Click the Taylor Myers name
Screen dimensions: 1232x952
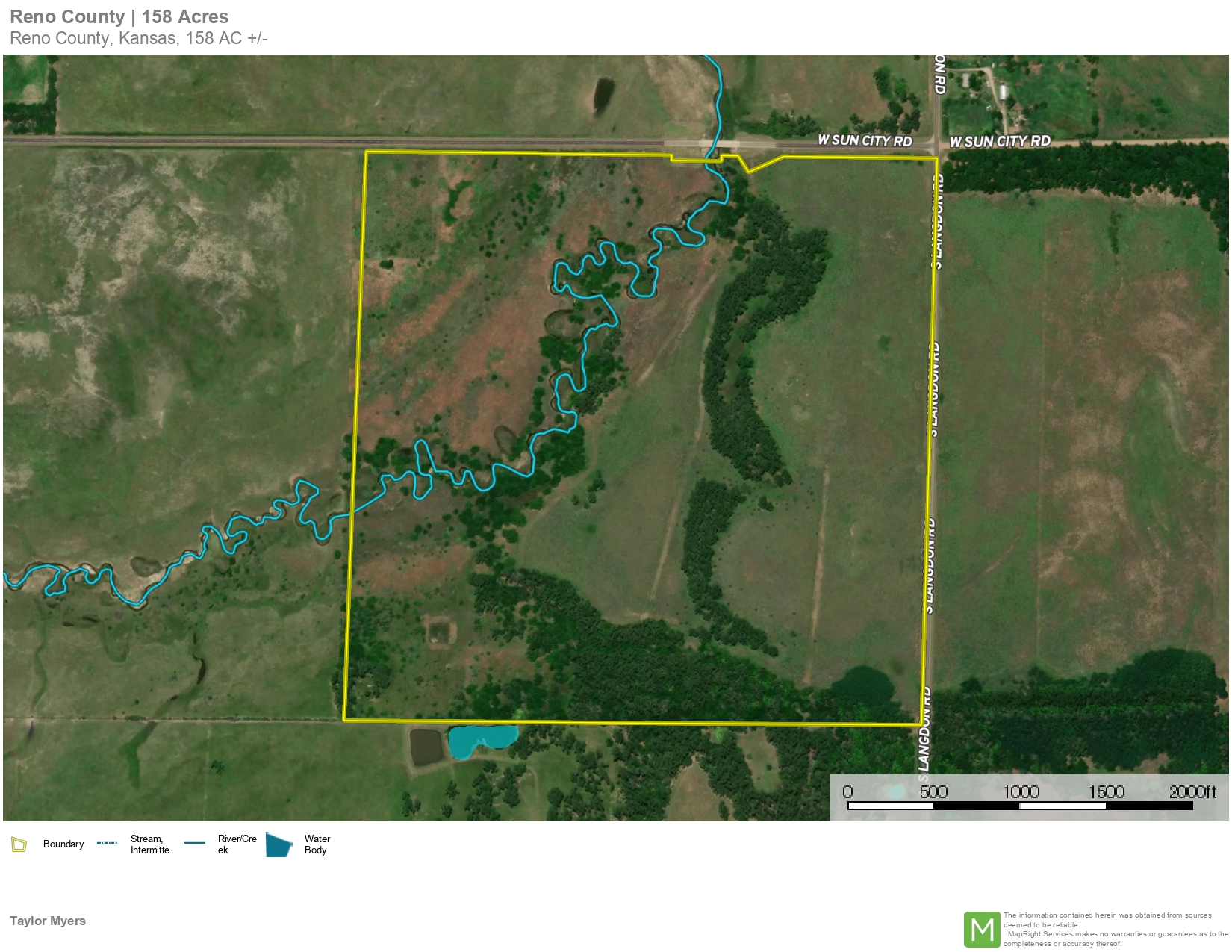tap(48, 921)
